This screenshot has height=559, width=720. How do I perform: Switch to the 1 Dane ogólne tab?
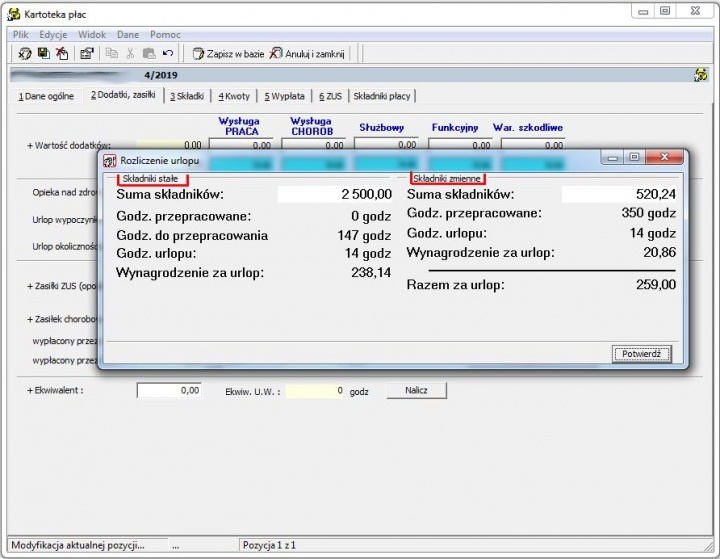46,96
